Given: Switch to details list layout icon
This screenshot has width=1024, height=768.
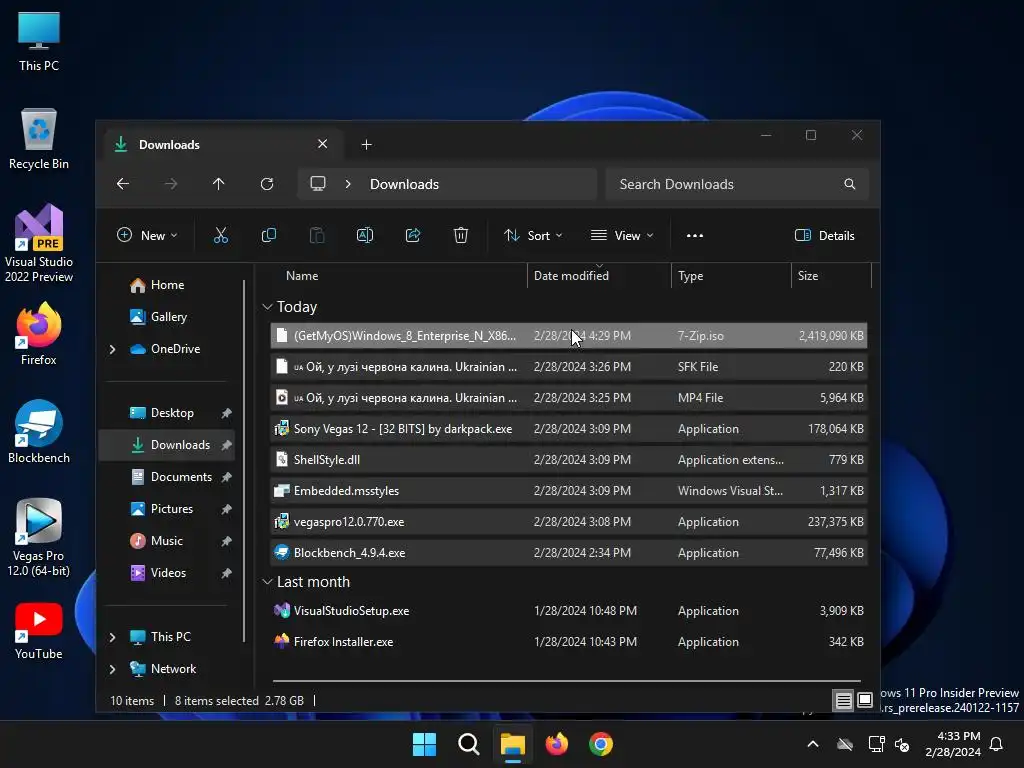Looking at the screenshot, I should coord(843,701).
